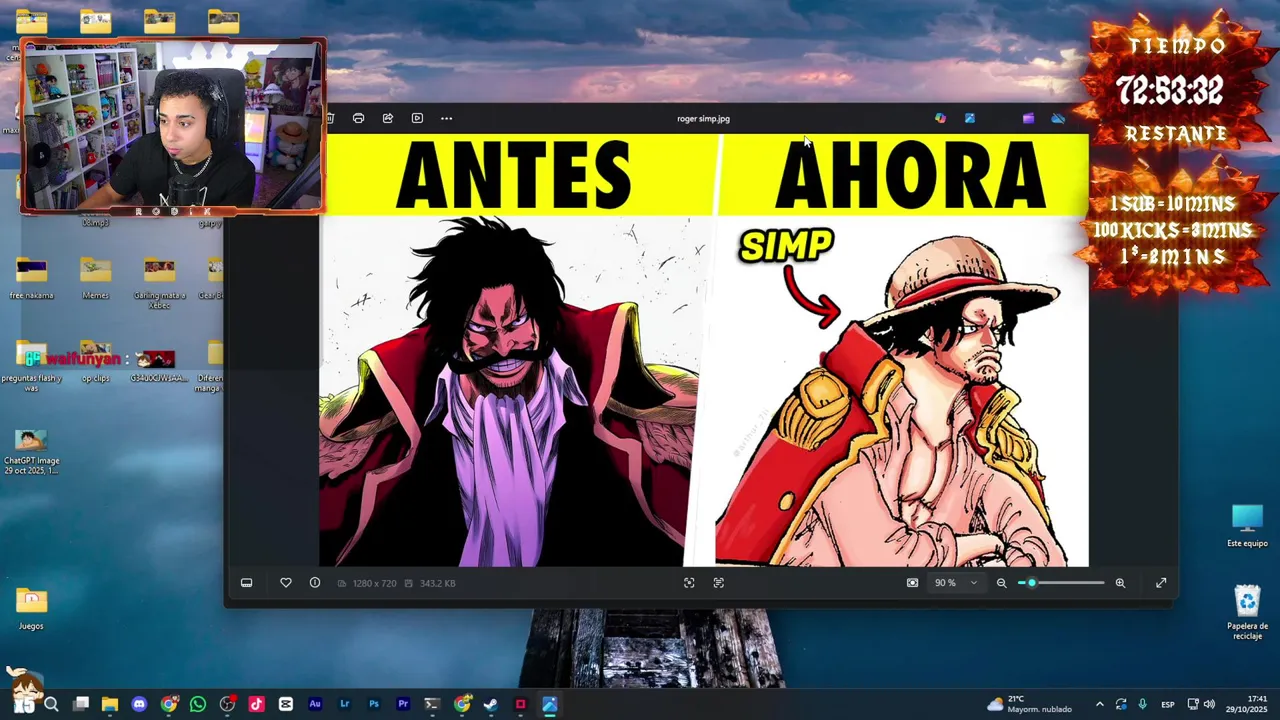Image resolution: width=1280 pixels, height=720 pixels.
Task: Open Task View on the taskbar
Action: [x=81, y=704]
